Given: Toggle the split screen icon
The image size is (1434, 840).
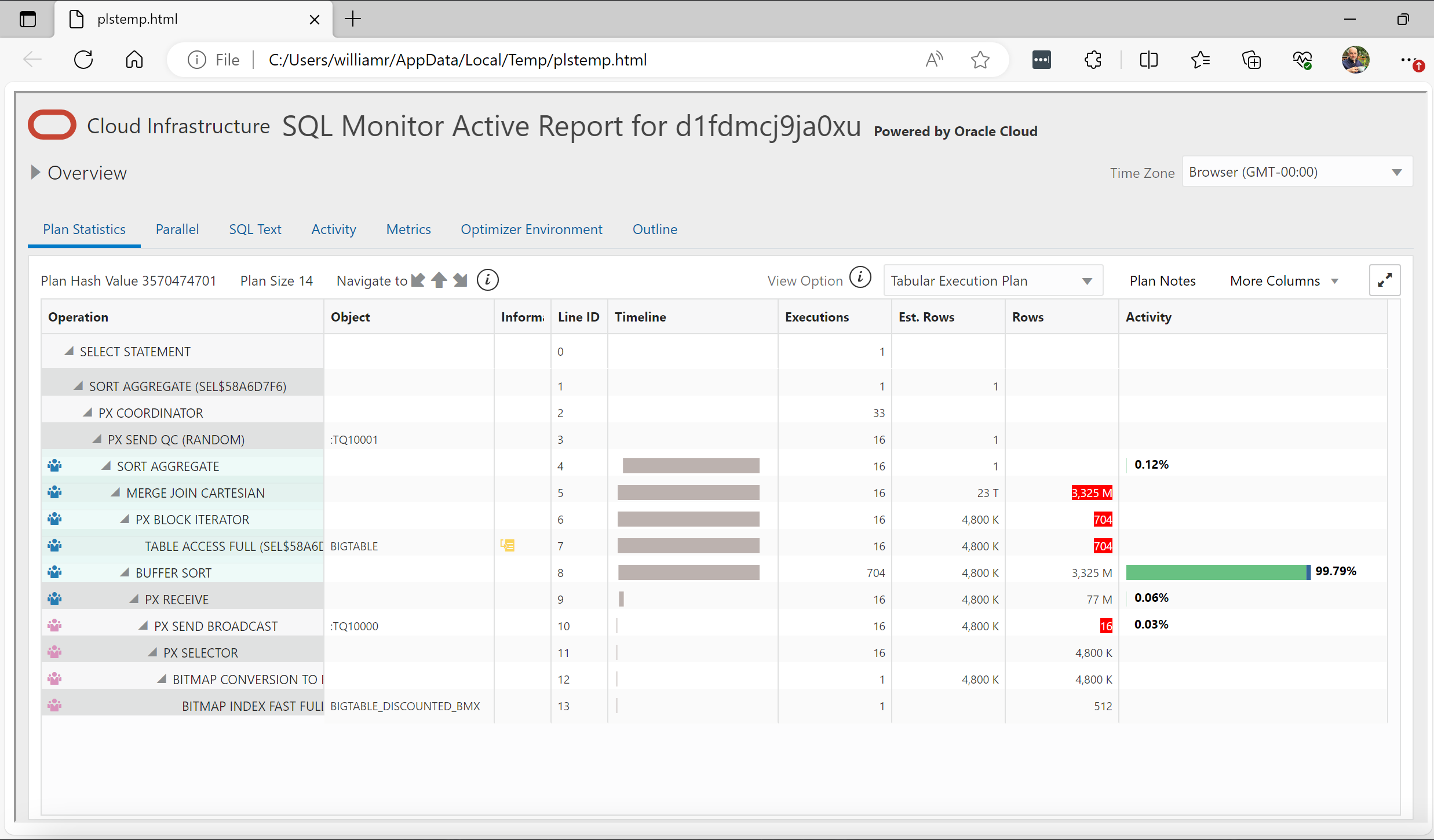Looking at the screenshot, I should click(1148, 60).
